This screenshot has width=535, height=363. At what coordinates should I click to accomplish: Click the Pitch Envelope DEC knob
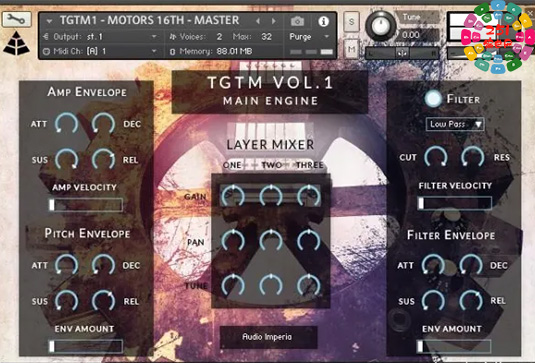tap(103, 264)
